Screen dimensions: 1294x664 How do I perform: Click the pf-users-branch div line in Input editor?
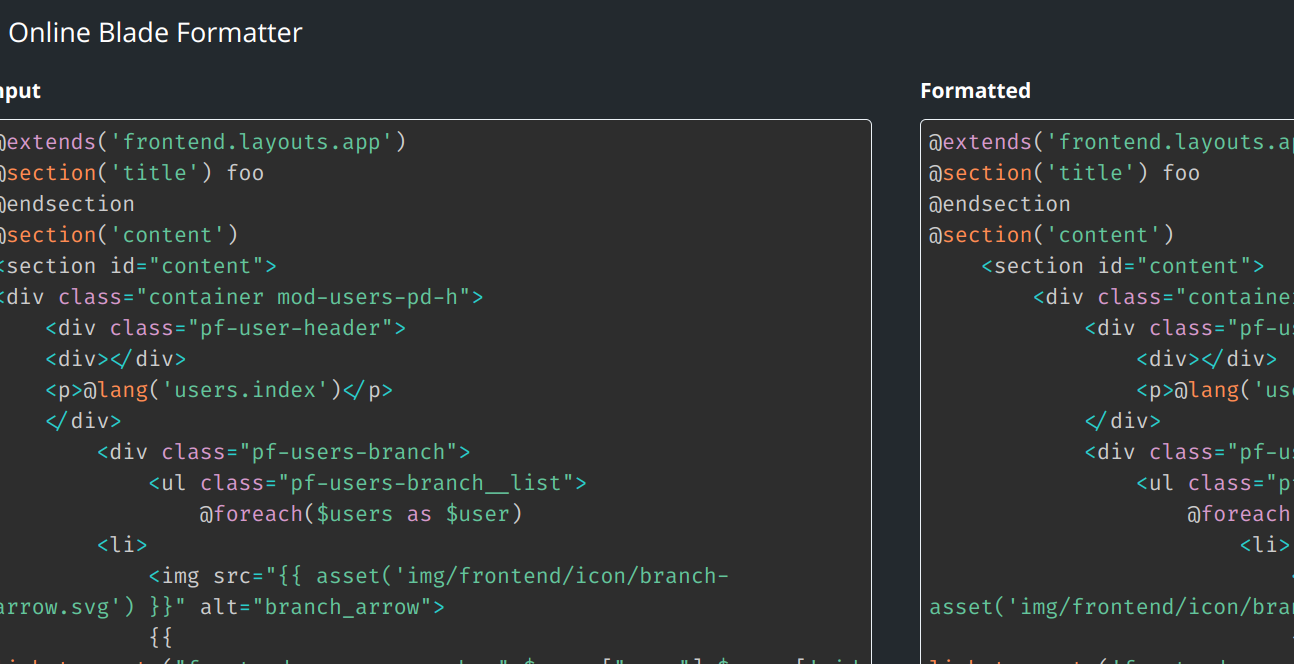pyautogui.click(x=283, y=452)
